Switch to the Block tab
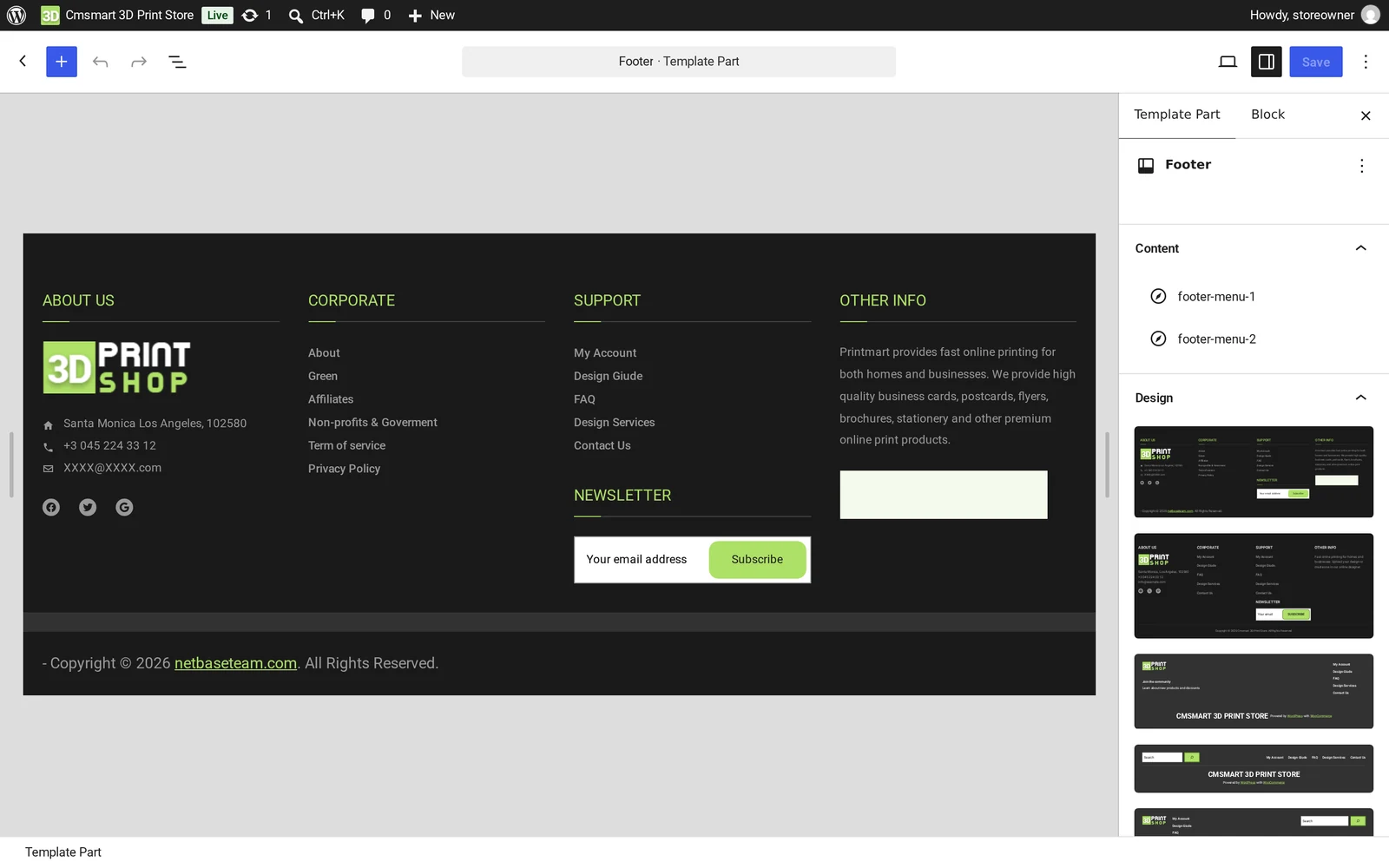Screen dimensions: 1389x868 click(x=1267, y=115)
